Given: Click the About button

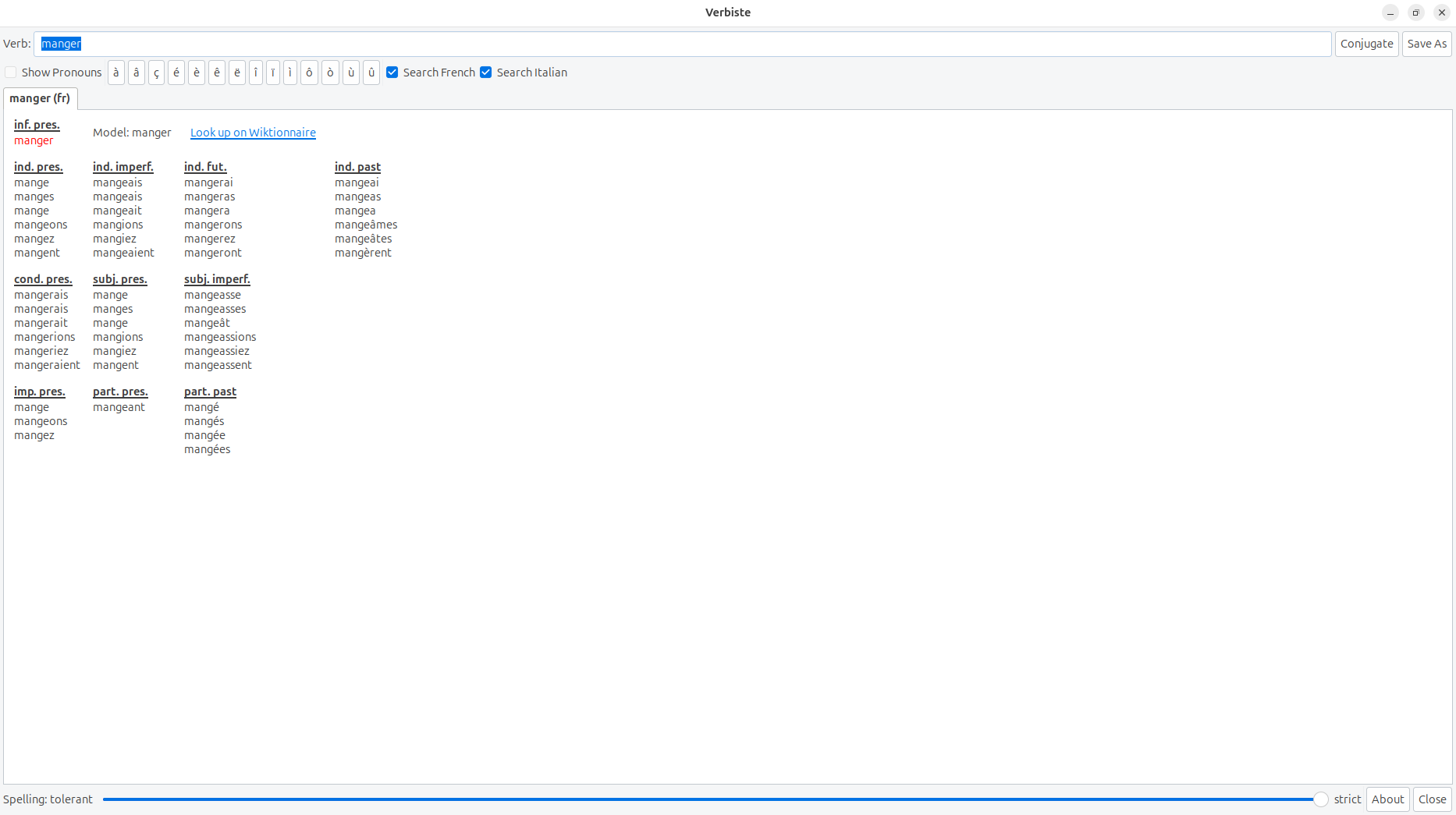Looking at the screenshot, I should point(1387,799).
